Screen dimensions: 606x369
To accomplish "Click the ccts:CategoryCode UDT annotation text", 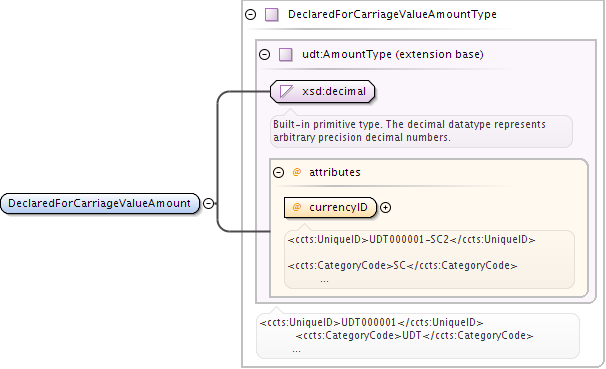I will click(x=414, y=335).
